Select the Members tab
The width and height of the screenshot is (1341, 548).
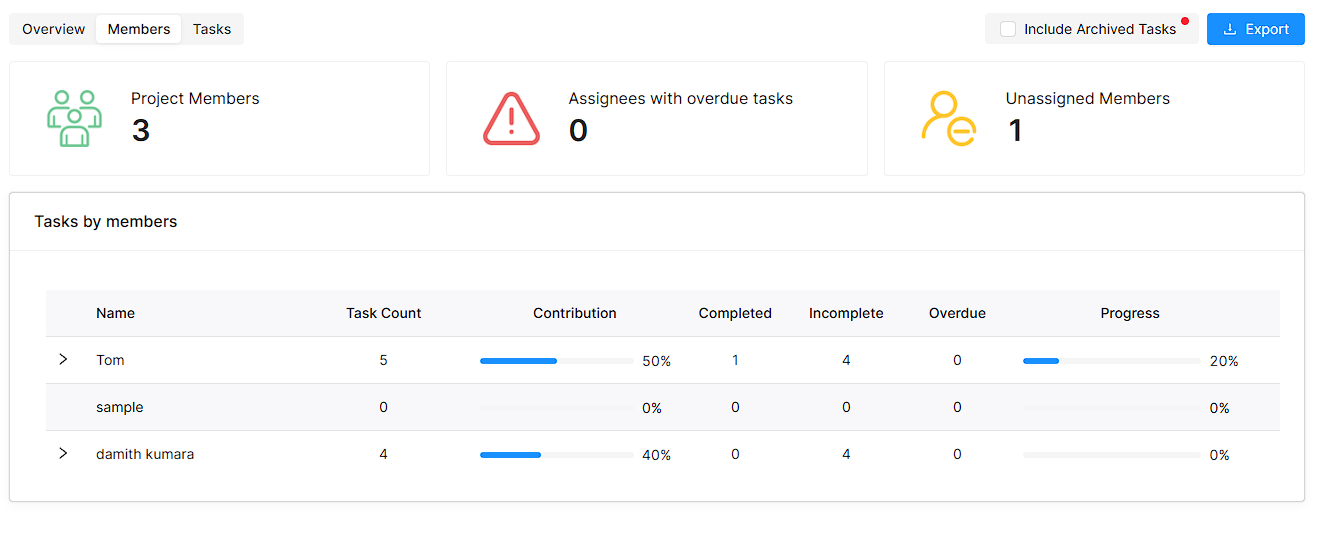pos(139,29)
